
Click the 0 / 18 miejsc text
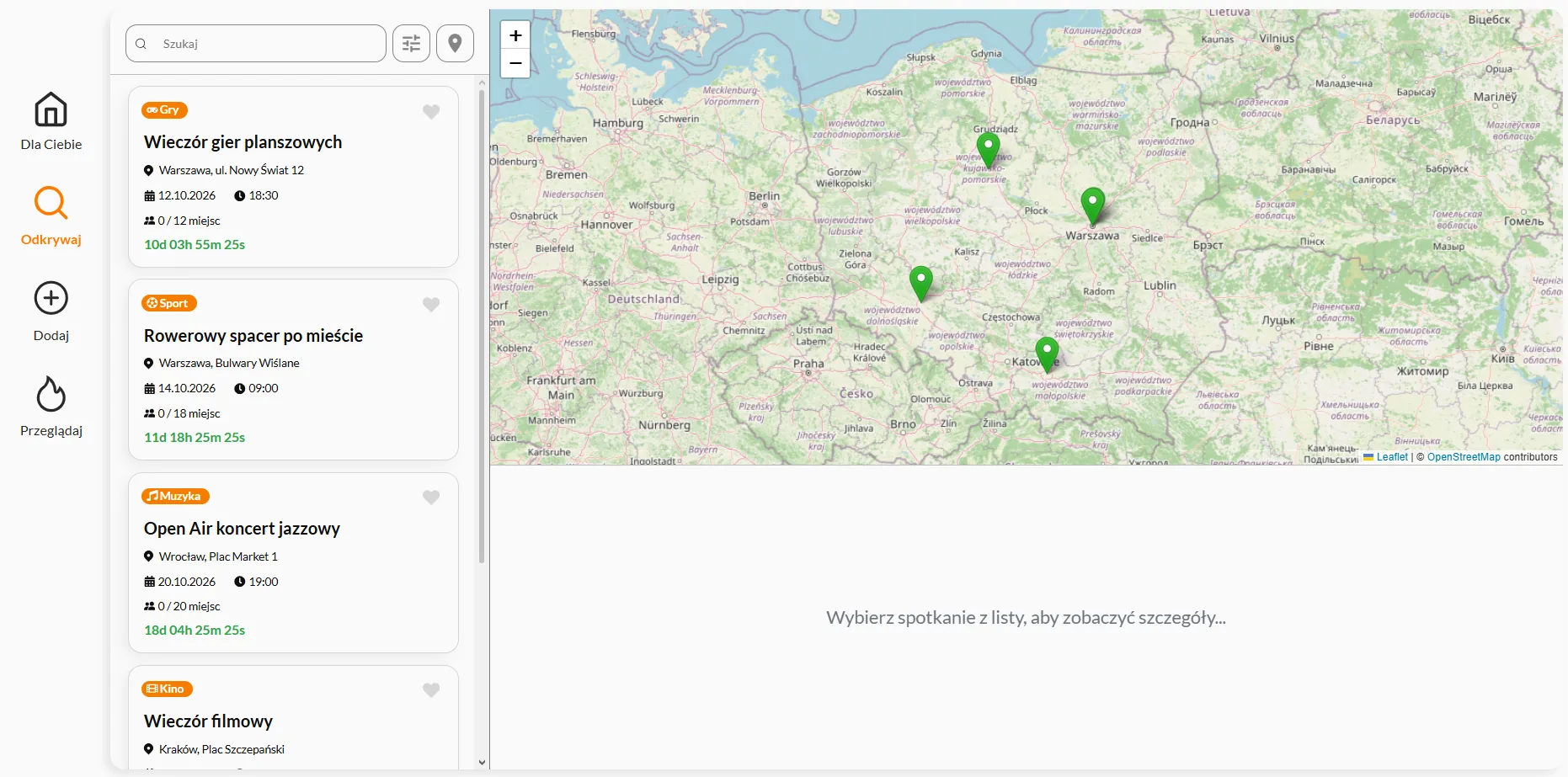pos(189,413)
